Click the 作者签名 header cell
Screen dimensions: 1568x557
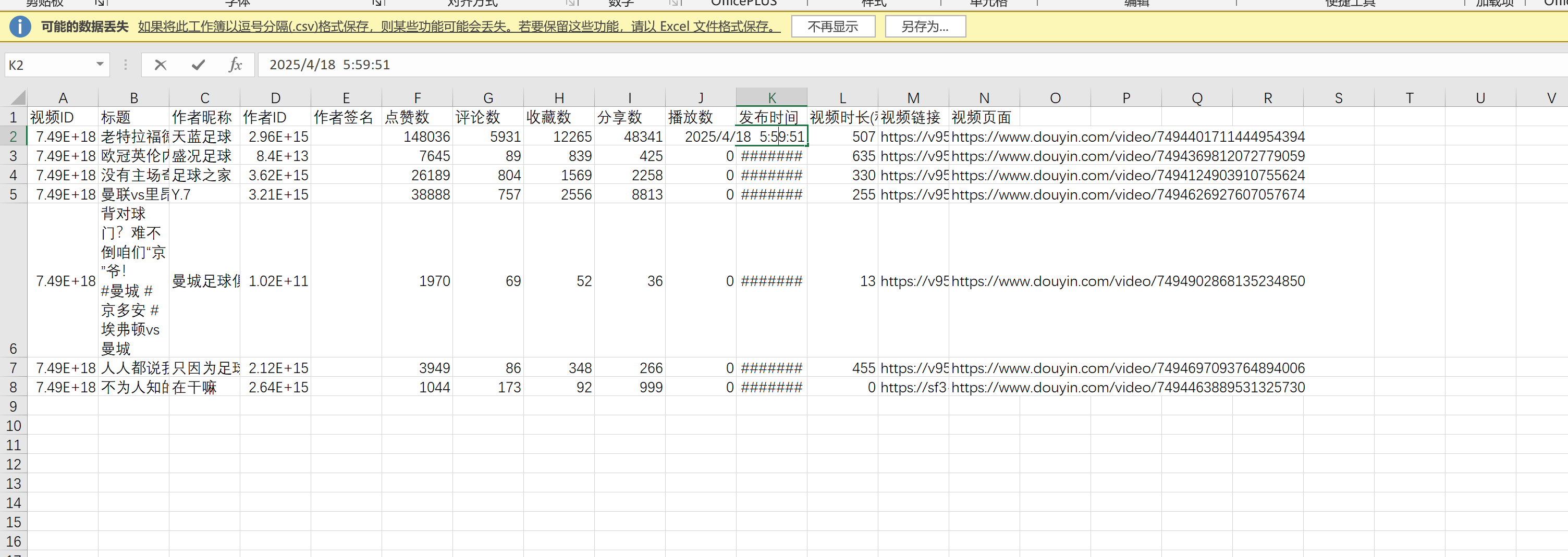[346, 117]
